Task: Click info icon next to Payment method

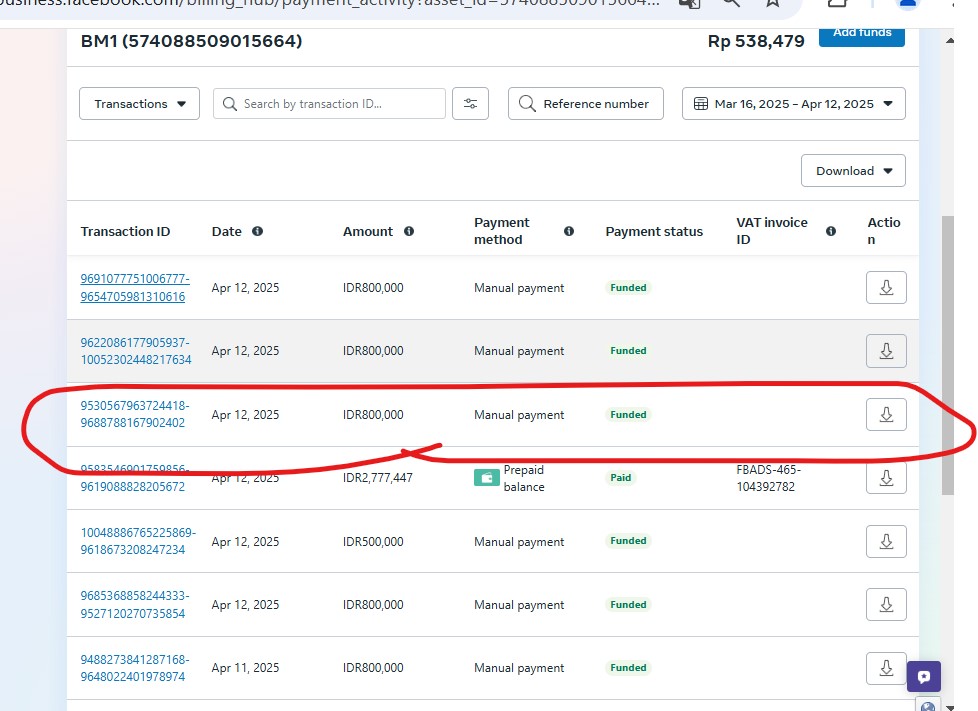Action: click(x=568, y=231)
